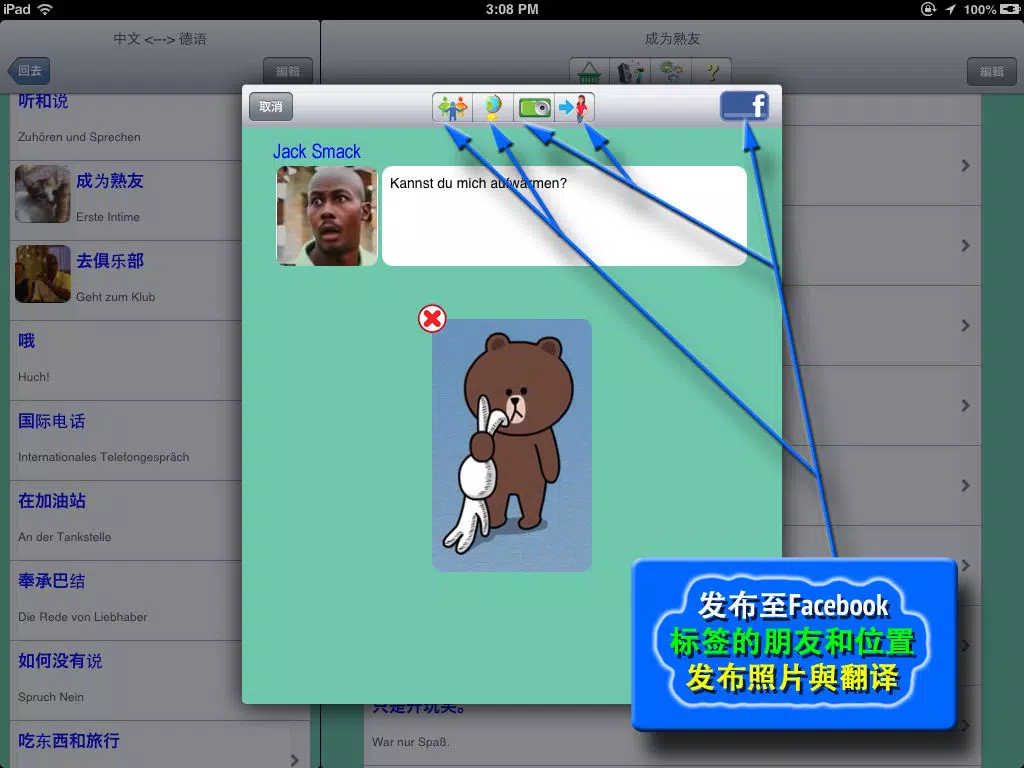This screenshot has width=1024, height=768.
Task: Open the 在加油站 An der Tankstelle category
Action: point(126,520)
